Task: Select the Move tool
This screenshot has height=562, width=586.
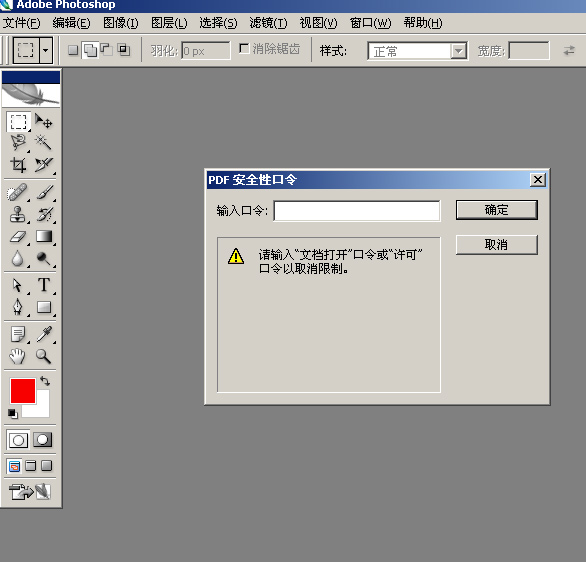Action: pos(43,122)
